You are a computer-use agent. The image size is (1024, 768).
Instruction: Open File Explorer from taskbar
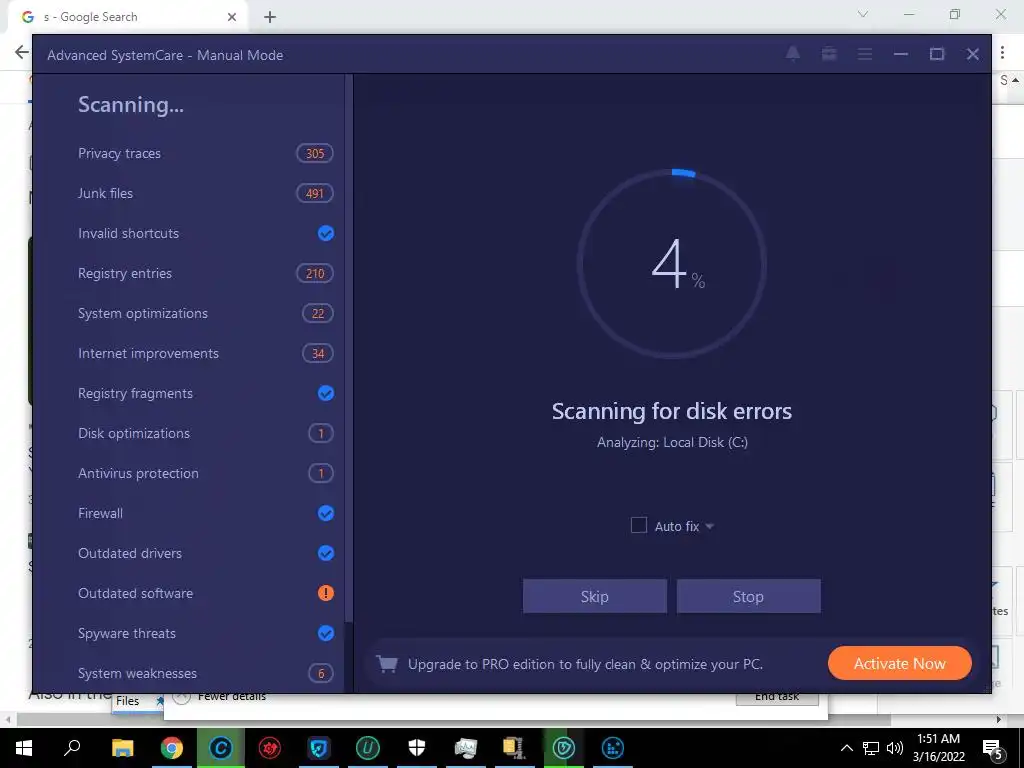pyautogui.click(x=122, y=748)
